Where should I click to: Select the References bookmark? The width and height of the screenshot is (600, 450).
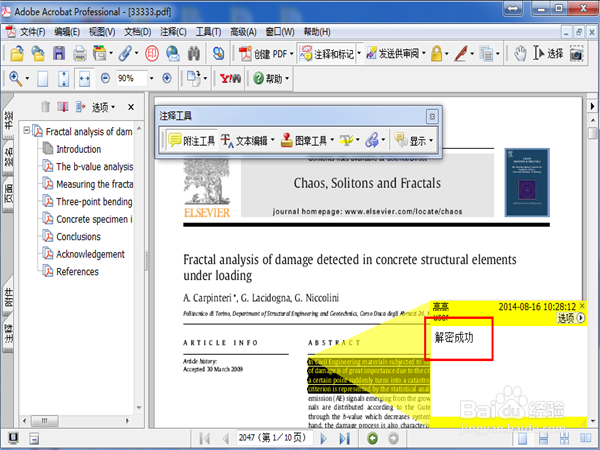pos(77,272)
